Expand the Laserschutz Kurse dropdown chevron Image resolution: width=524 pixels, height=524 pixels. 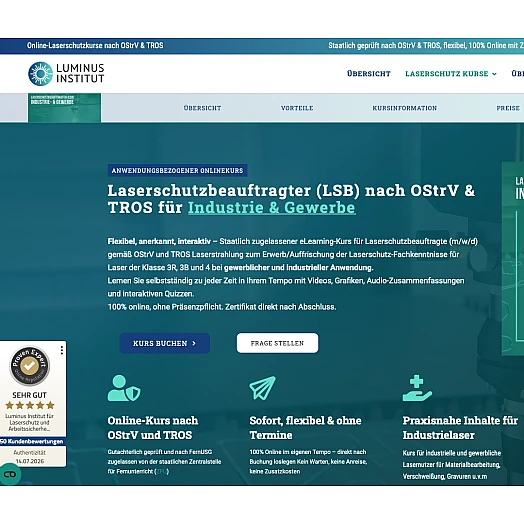[x=494, y=74]
